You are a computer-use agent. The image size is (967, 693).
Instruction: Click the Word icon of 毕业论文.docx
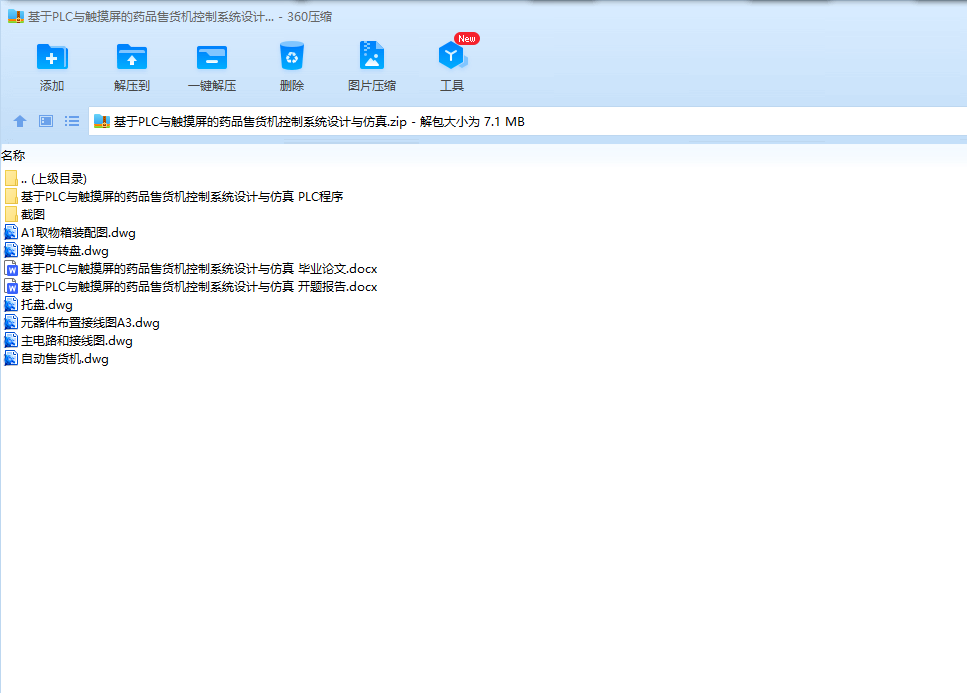pos(11,269)
